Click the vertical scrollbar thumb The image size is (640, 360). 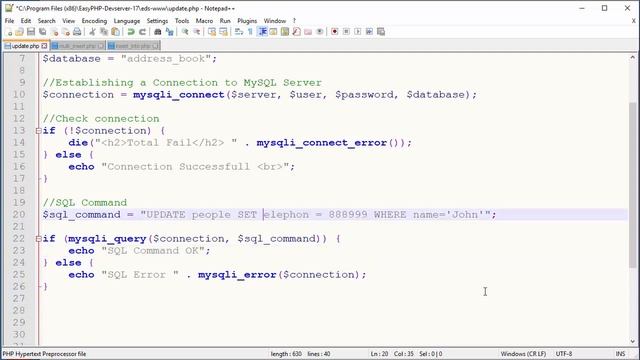pyautogui.click(x=633, y=184)
